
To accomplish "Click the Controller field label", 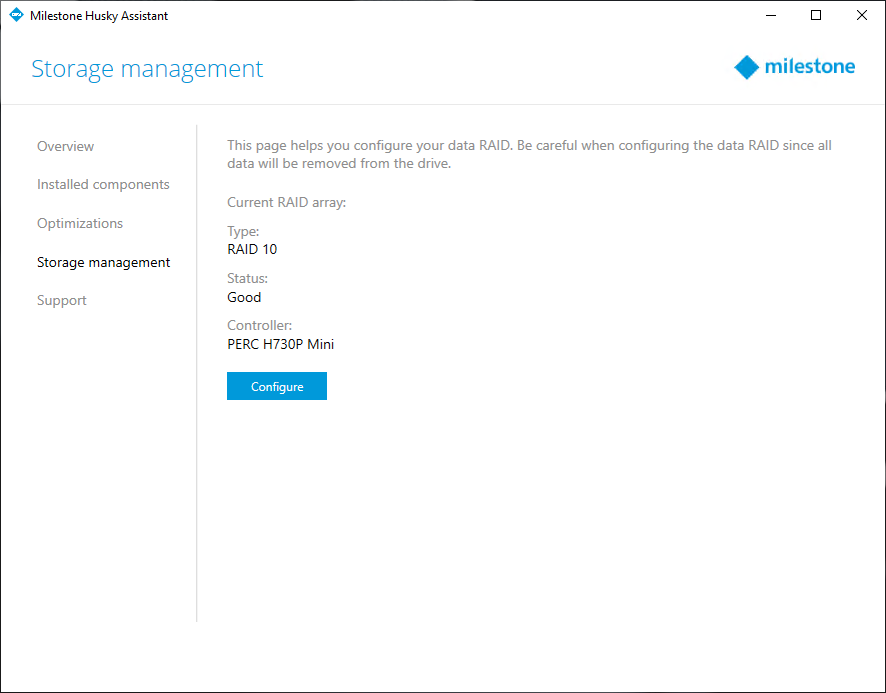I will [259, 326].
